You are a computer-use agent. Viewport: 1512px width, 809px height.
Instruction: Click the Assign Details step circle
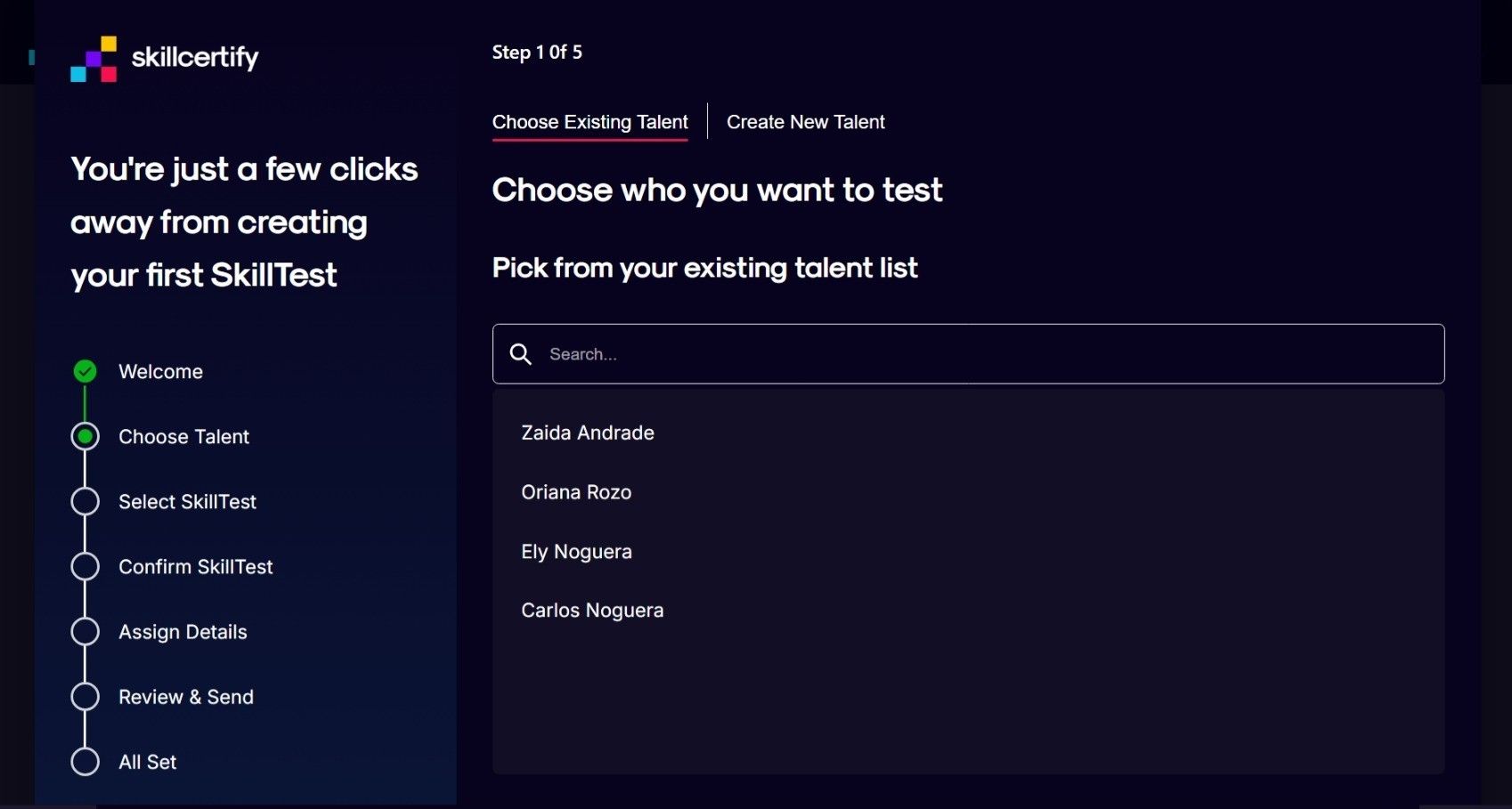tap(85, 631)
